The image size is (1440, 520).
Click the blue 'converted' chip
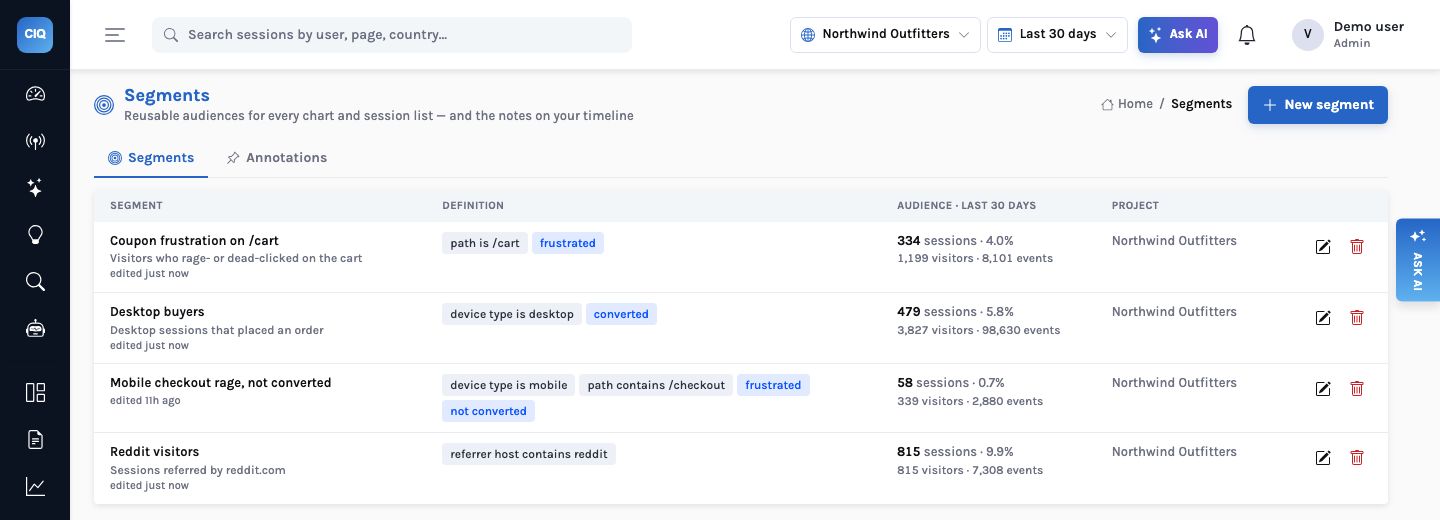pos(621,314)
